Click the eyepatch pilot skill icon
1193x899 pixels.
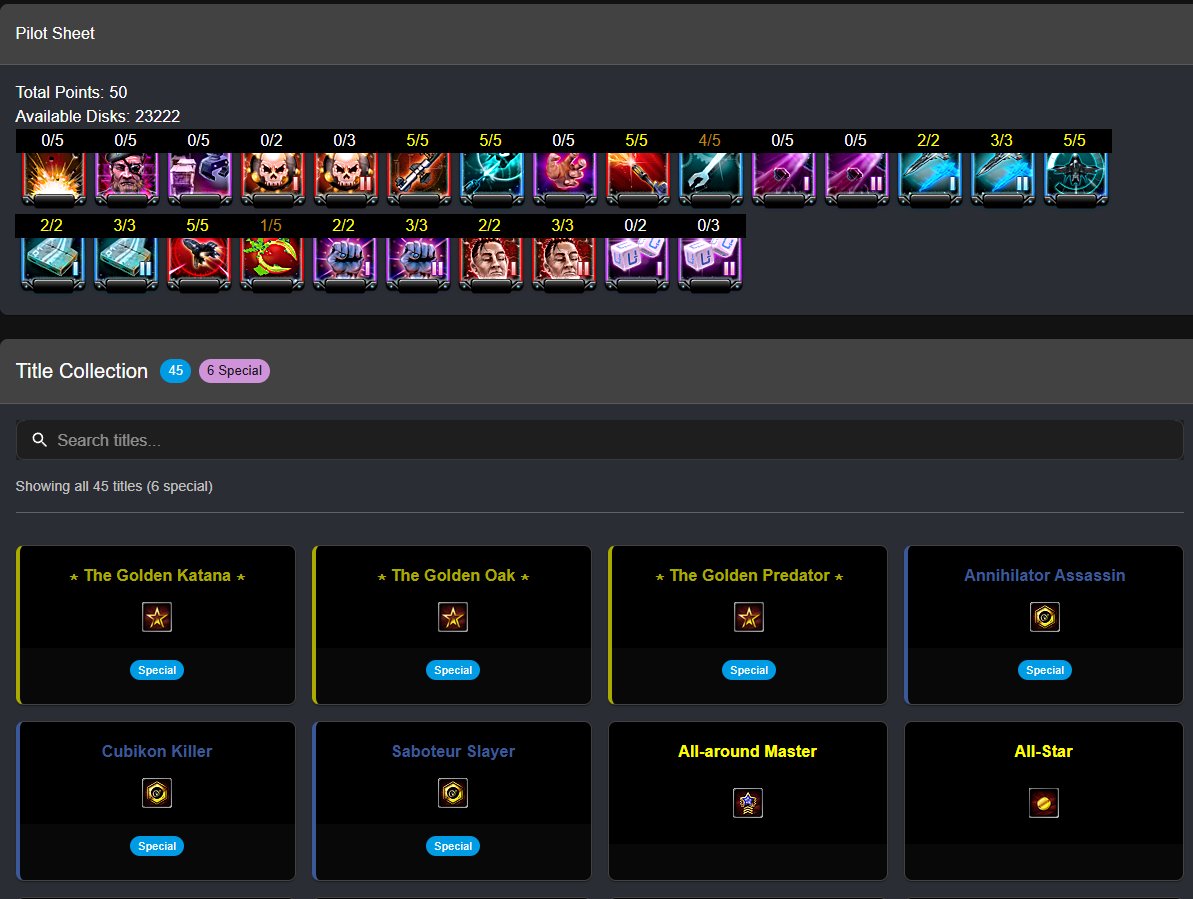(126, 179)
